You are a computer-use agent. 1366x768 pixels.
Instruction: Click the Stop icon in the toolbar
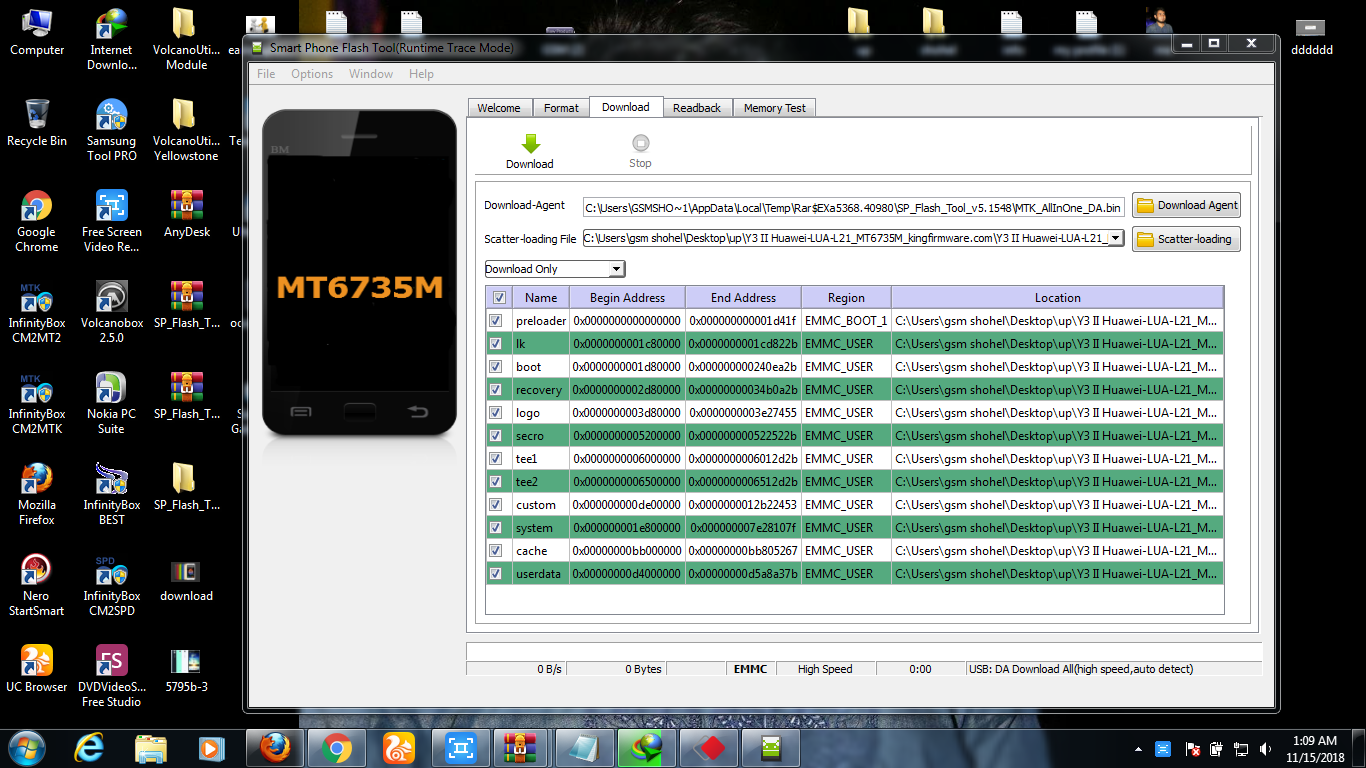640,144
